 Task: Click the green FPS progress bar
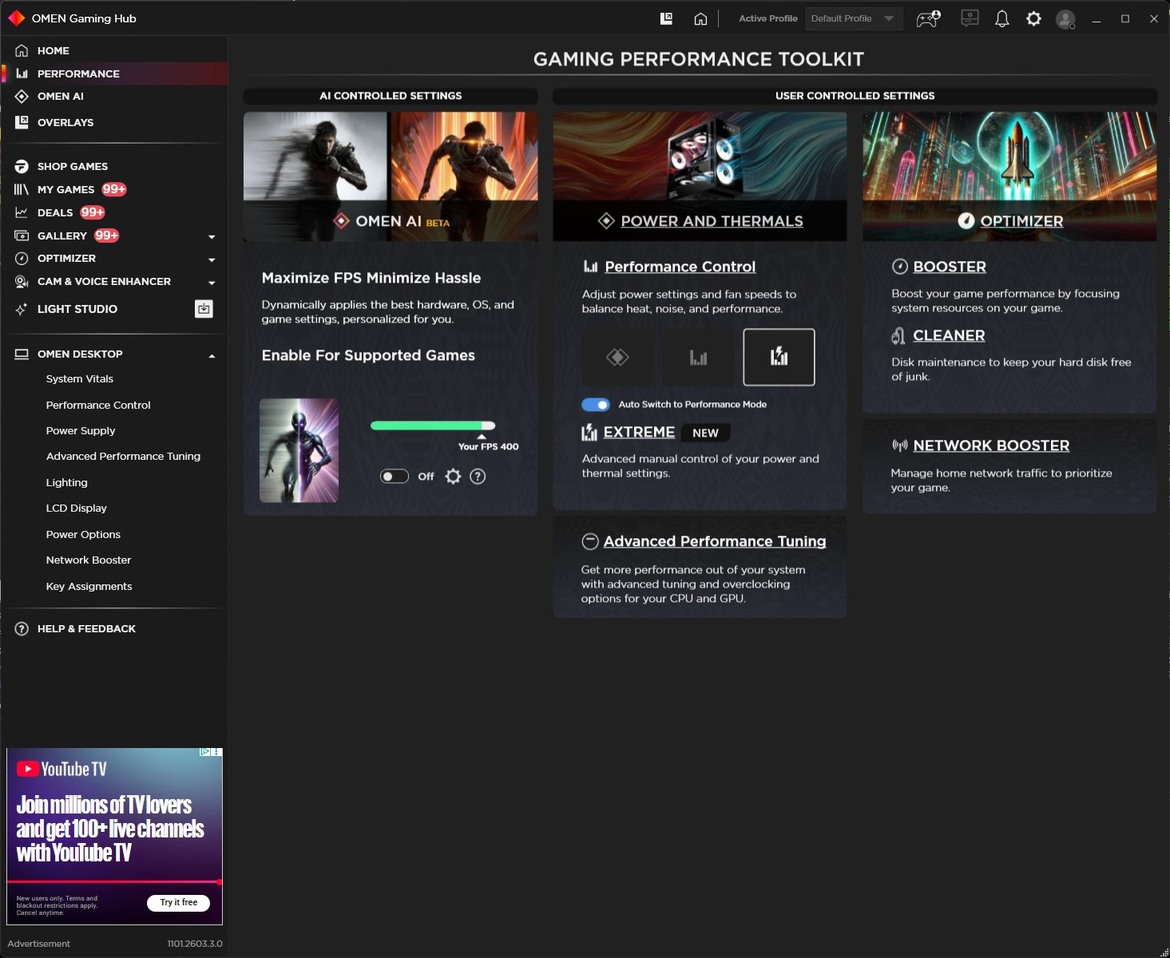433,425
